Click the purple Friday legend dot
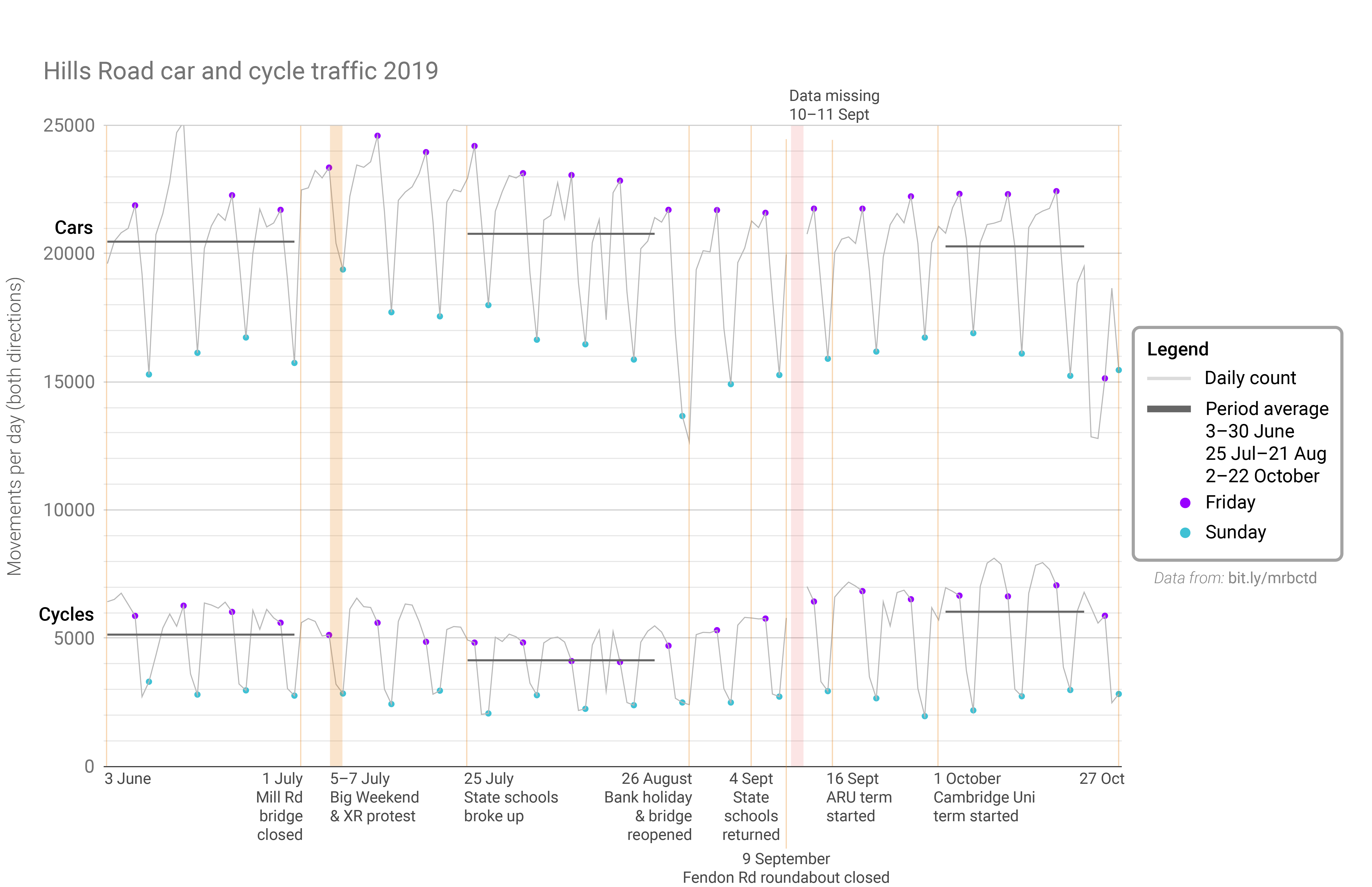1372x887 pixels. click(1185, 503)
